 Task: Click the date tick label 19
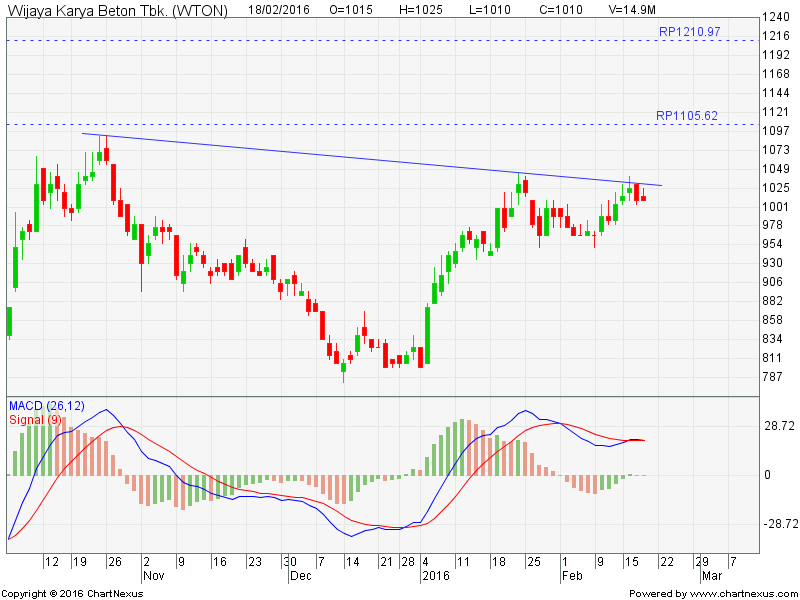point(80,562)
